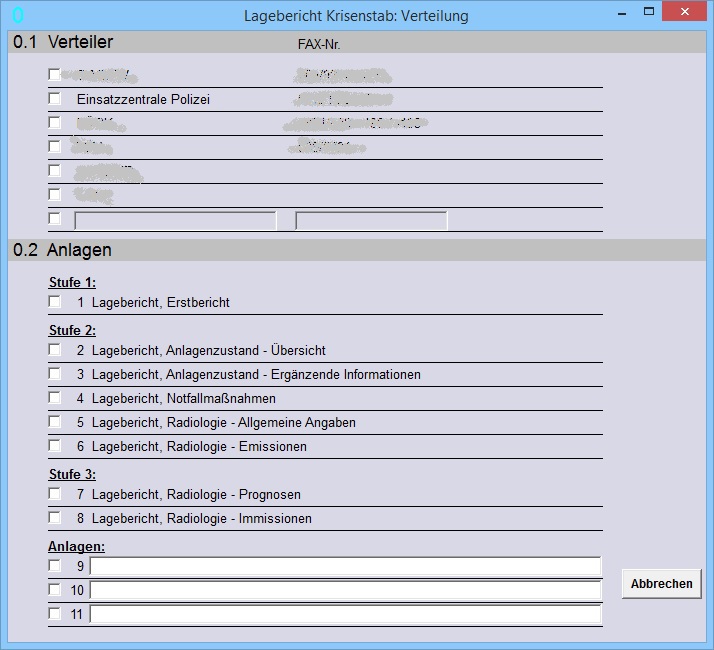Tick Anlagenzustand - Ergänzende Informationen checkbox
This screenshot has width=714, height=650.
pos(55,374)
